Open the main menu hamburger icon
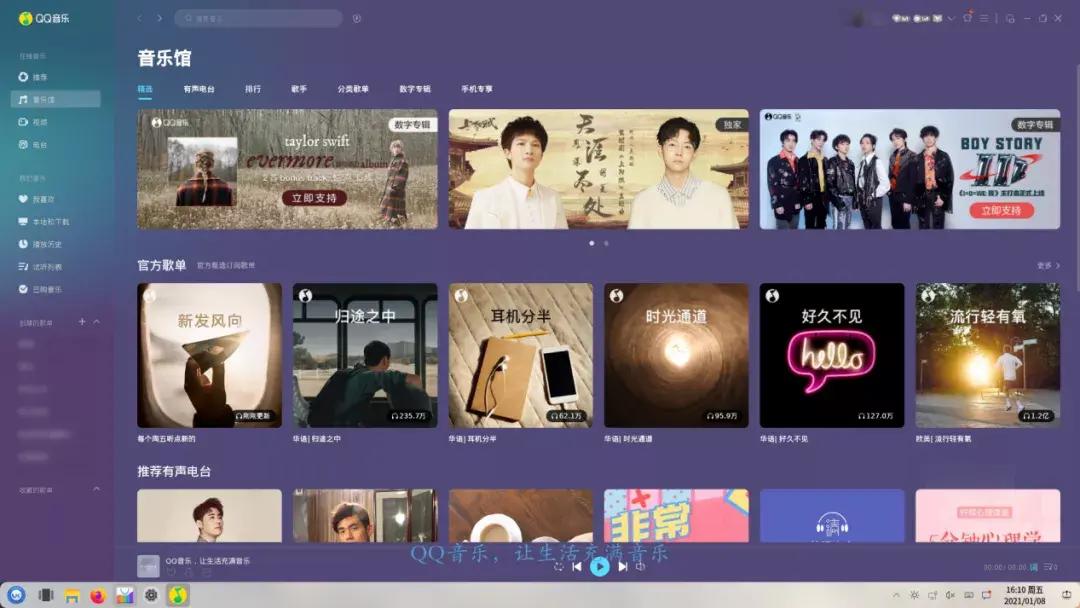The width and height of the screenshot is (1080, 608). pos(984,18)
